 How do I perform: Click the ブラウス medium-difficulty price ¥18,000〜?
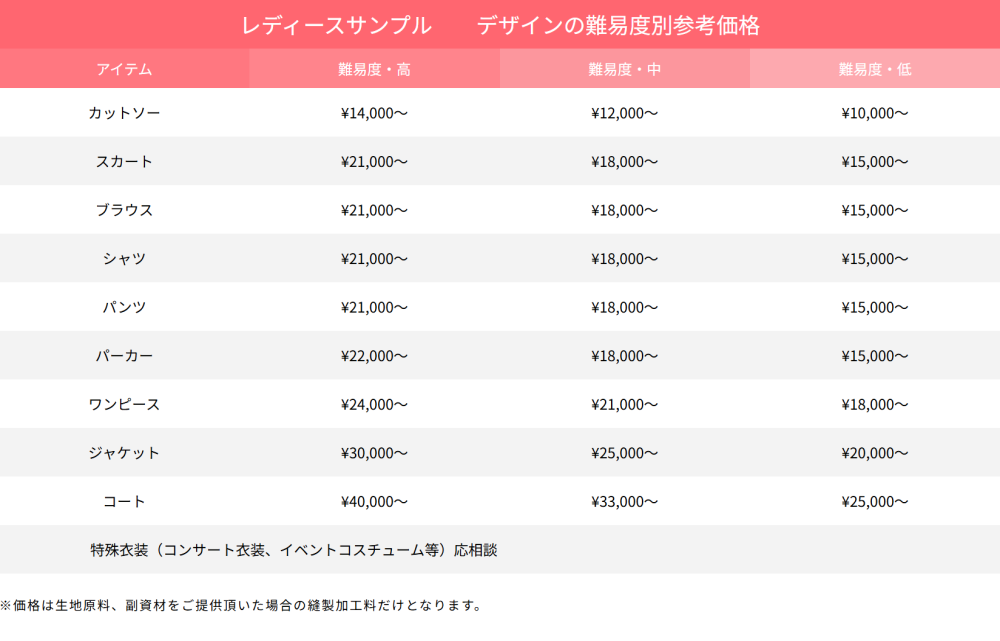(624, 210)
